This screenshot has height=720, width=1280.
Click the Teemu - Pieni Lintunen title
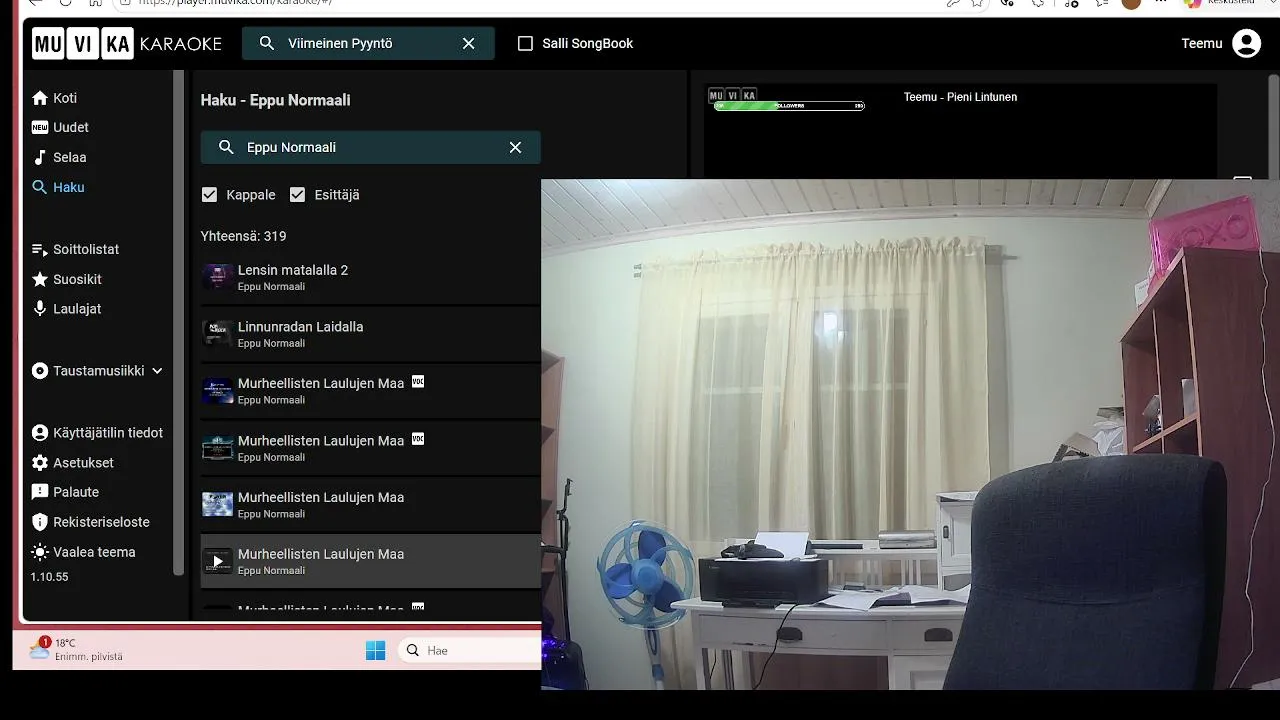click(960, 97)
